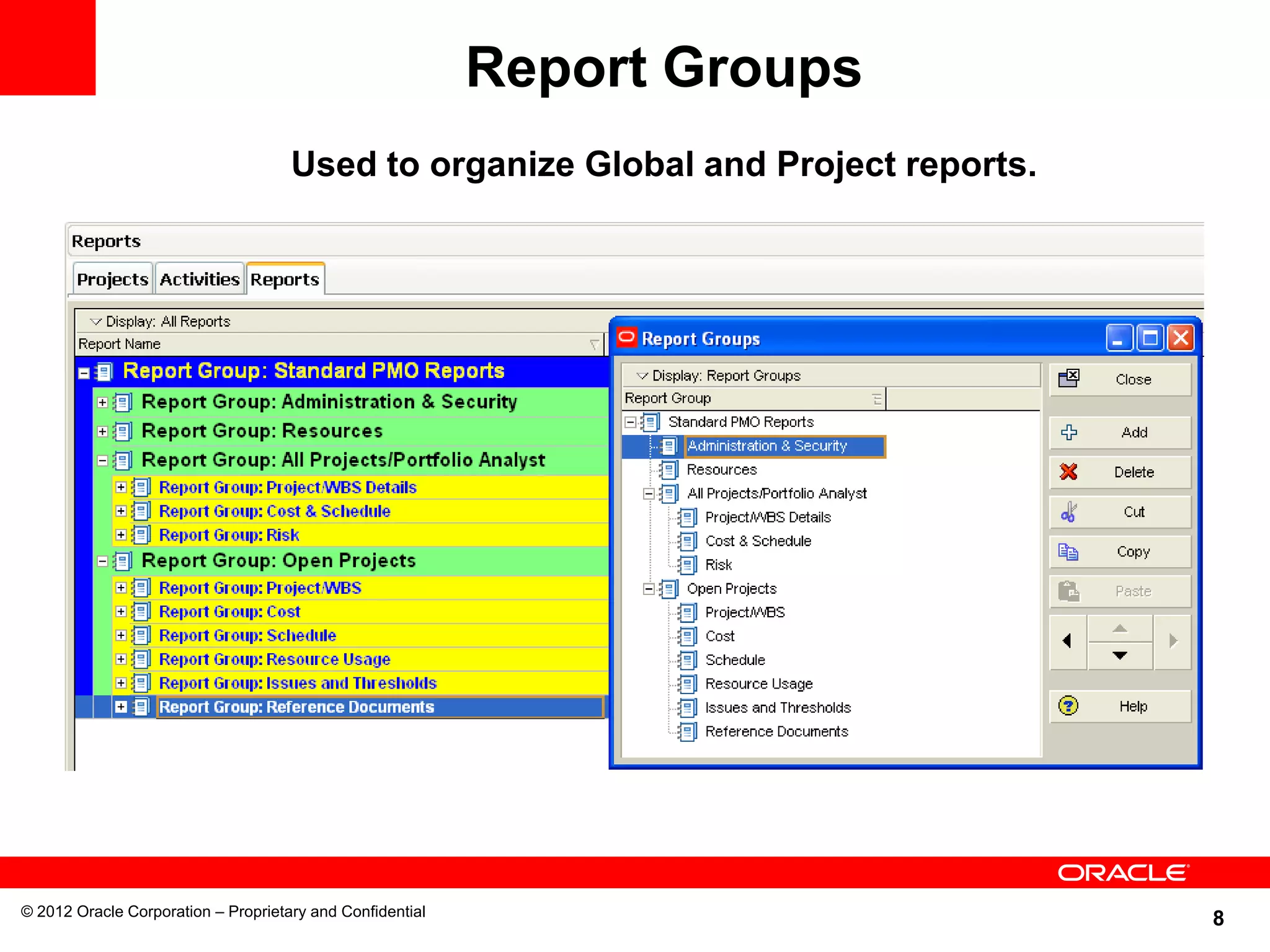This screenshot has height=952, width=1270.
Task: Expand Report Group: Schedule row
Action: [121, 635]
